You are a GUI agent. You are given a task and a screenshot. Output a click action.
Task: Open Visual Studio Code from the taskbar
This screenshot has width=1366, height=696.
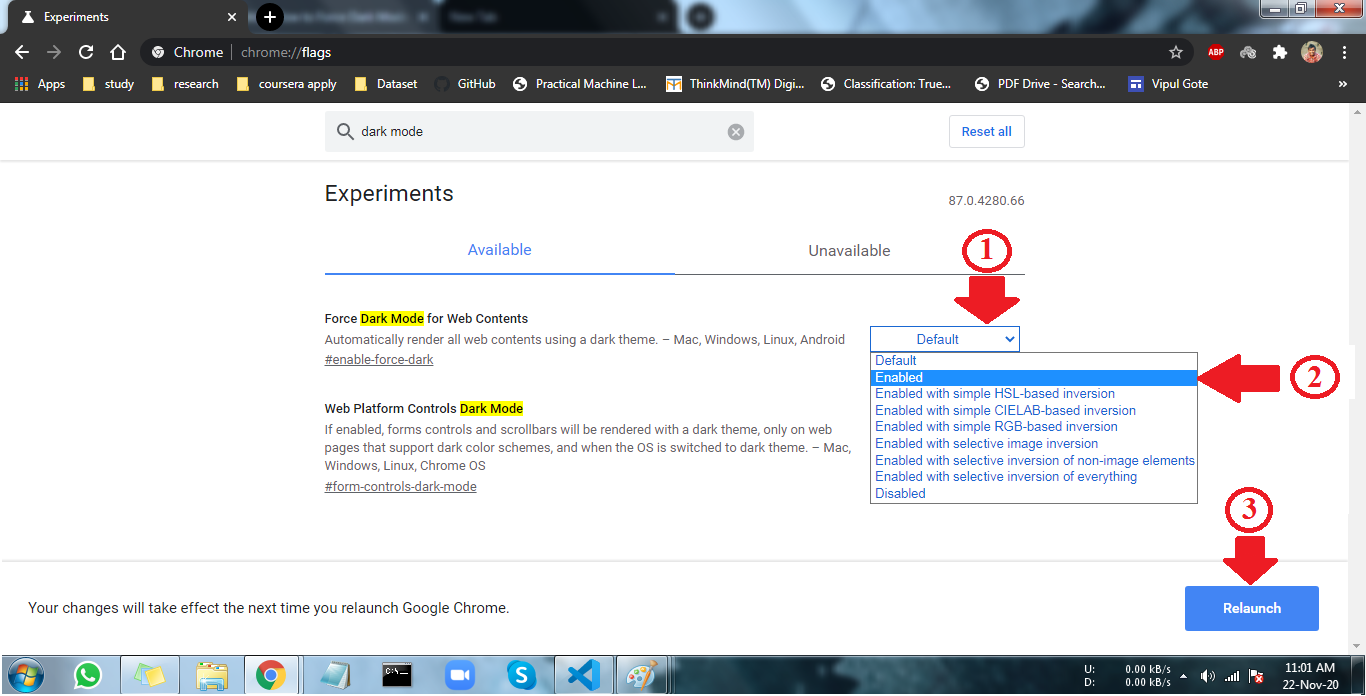coord(582,676)
